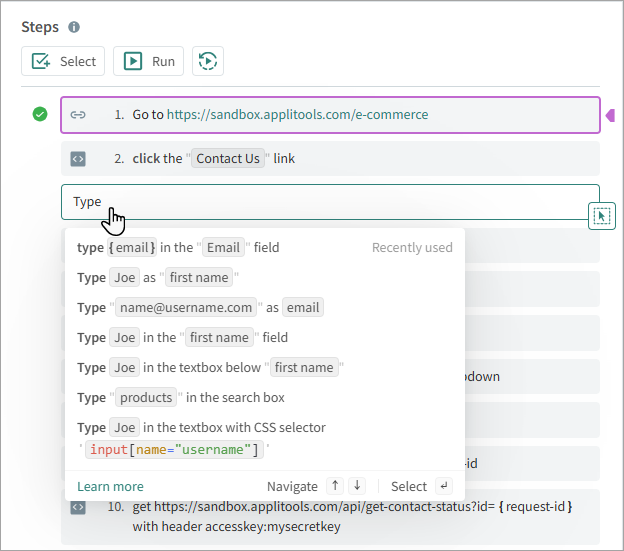The width and height of the screenshot is (624, 551).
Task: Click the code icon on step 2
Action: tap(78, 158)
